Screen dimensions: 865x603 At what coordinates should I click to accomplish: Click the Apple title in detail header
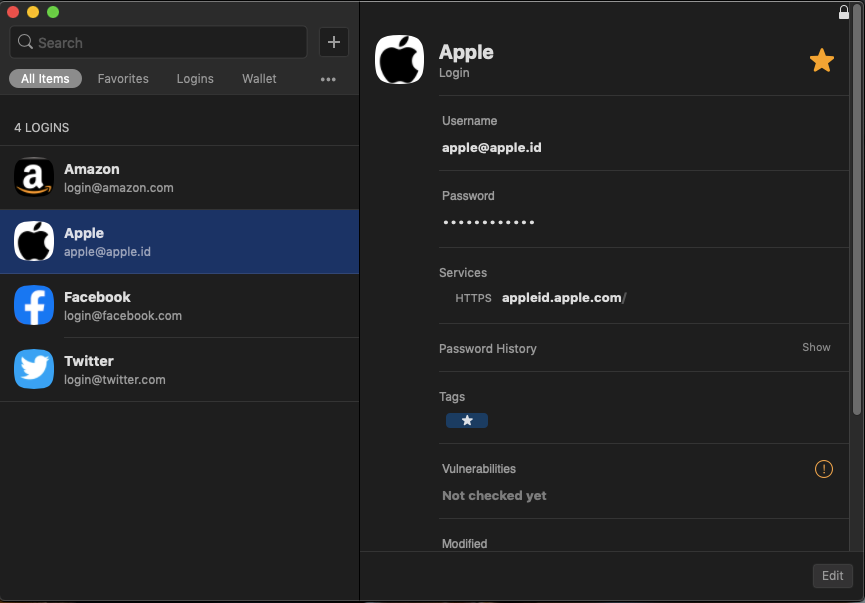pyautogui.click(x=466, y=52)
